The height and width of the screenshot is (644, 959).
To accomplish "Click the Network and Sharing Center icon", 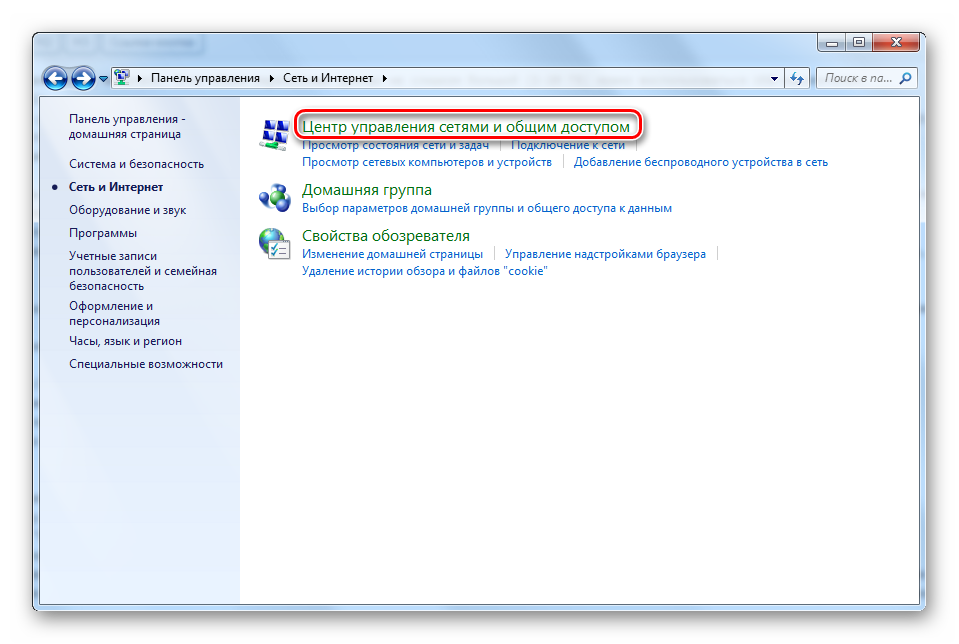I will pos(275,135).
